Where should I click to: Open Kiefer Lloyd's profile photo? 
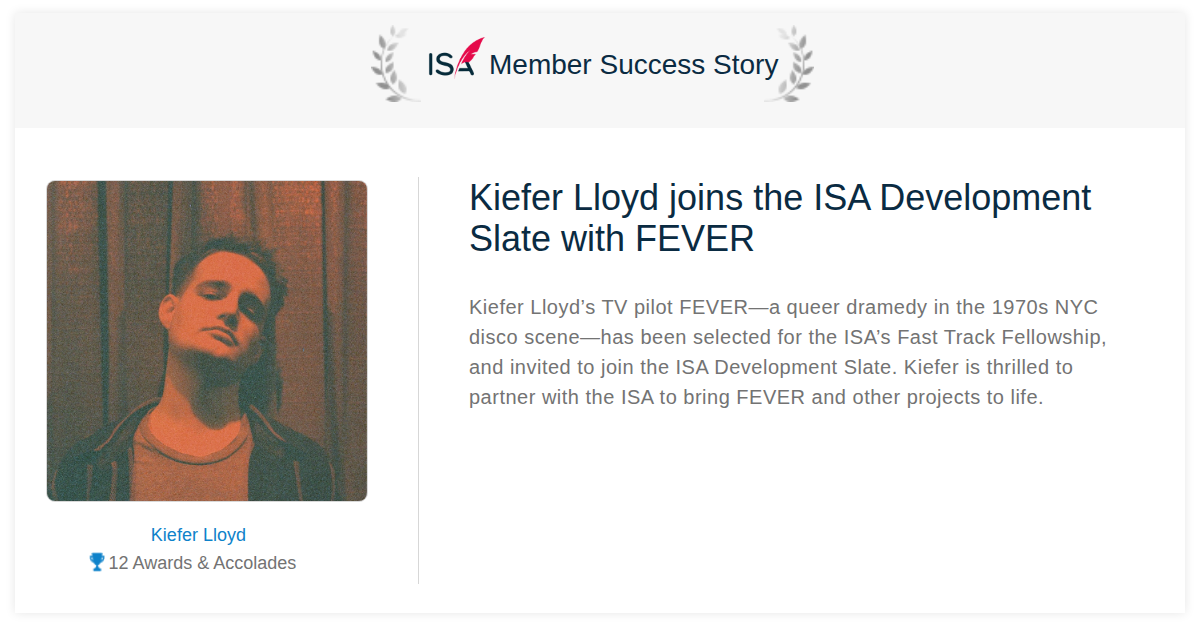point(207,341)
